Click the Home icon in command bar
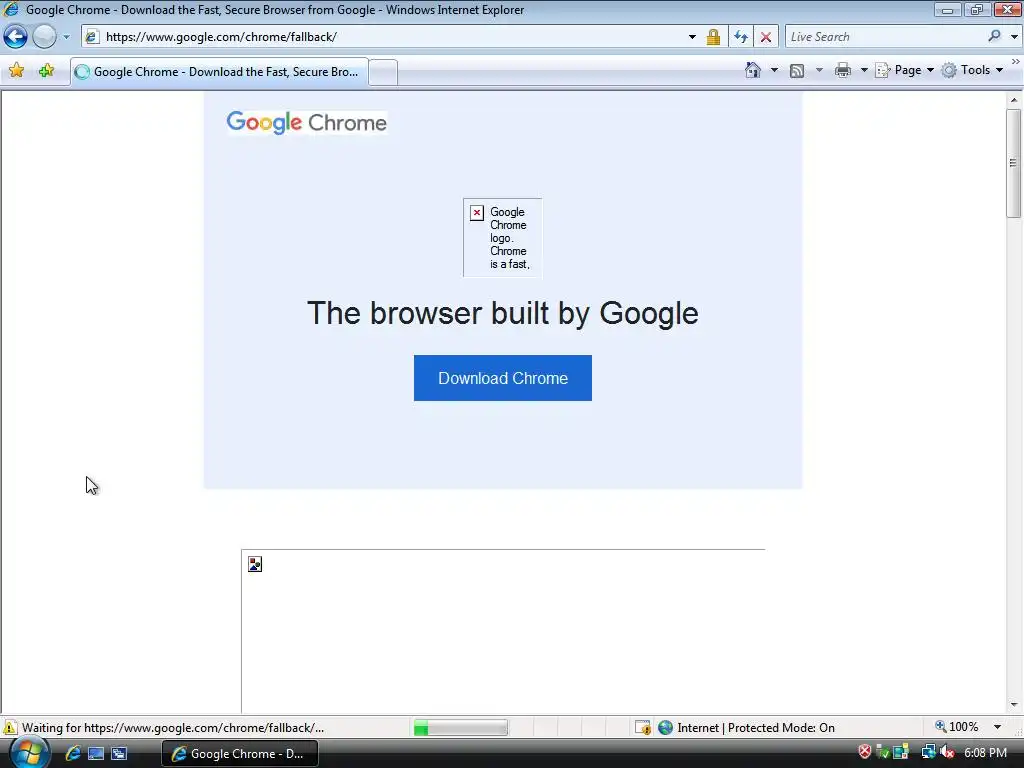This screenshot has height=768, width=1024. tap(753, 70)
